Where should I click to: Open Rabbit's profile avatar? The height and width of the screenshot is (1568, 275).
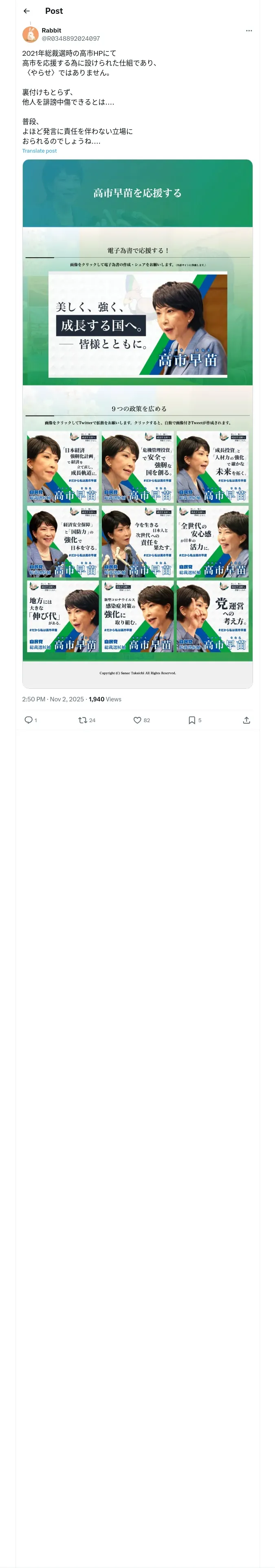click(x=31, y=34)
